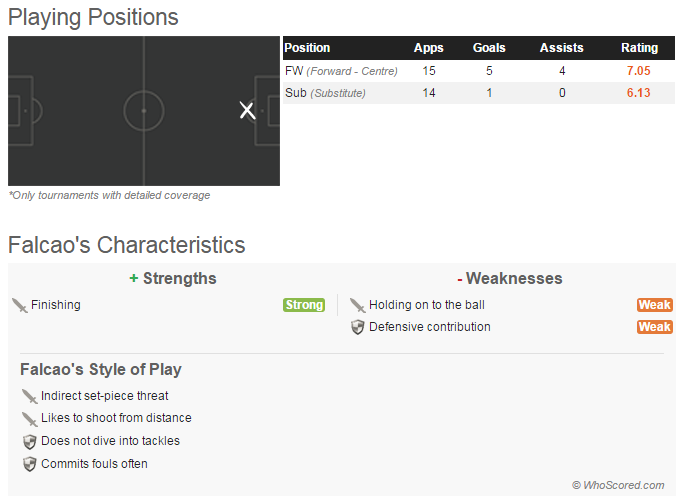Sort by the Assists column header
This screenshot has width=688, height=496.
pos(561,48)
